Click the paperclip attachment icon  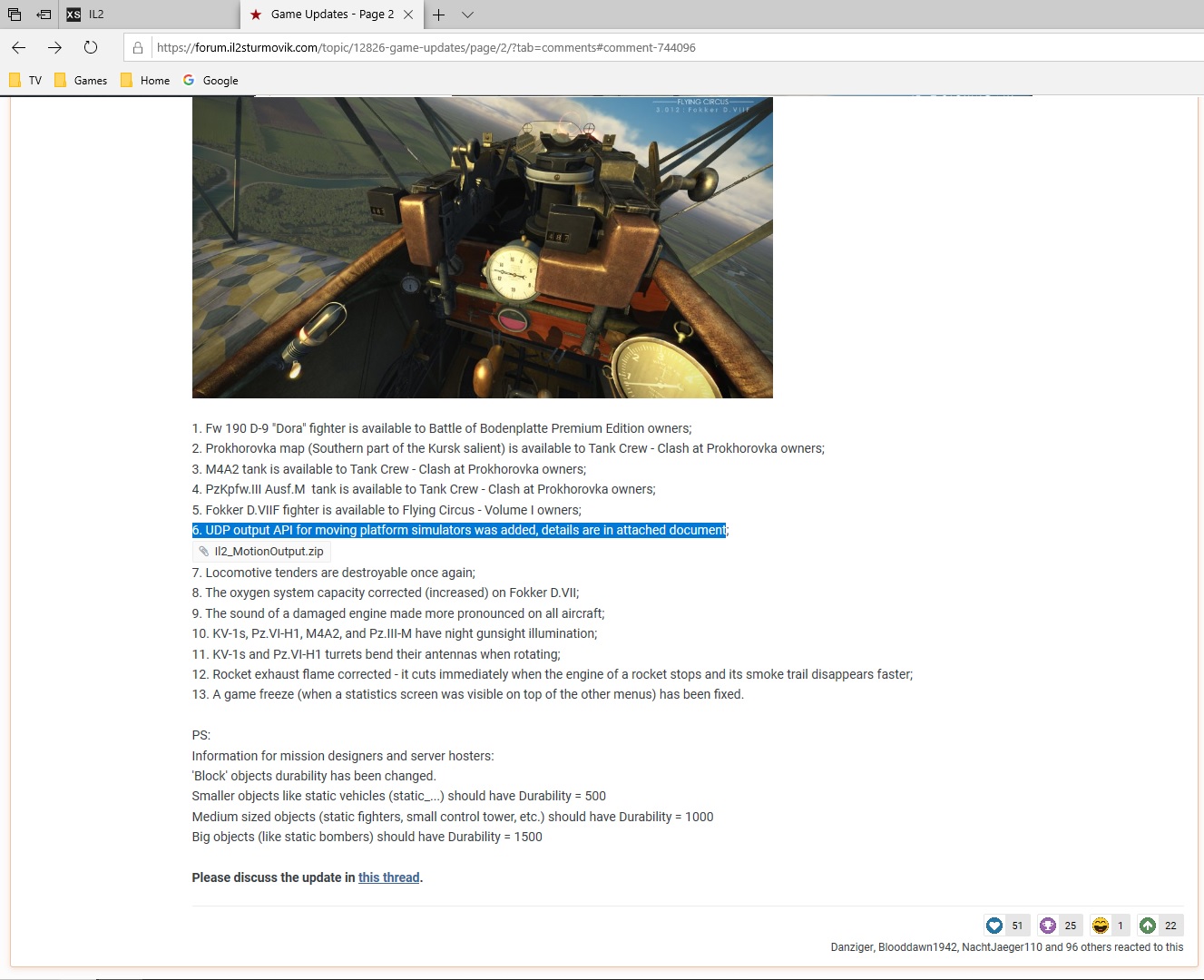tap(203, 551)
